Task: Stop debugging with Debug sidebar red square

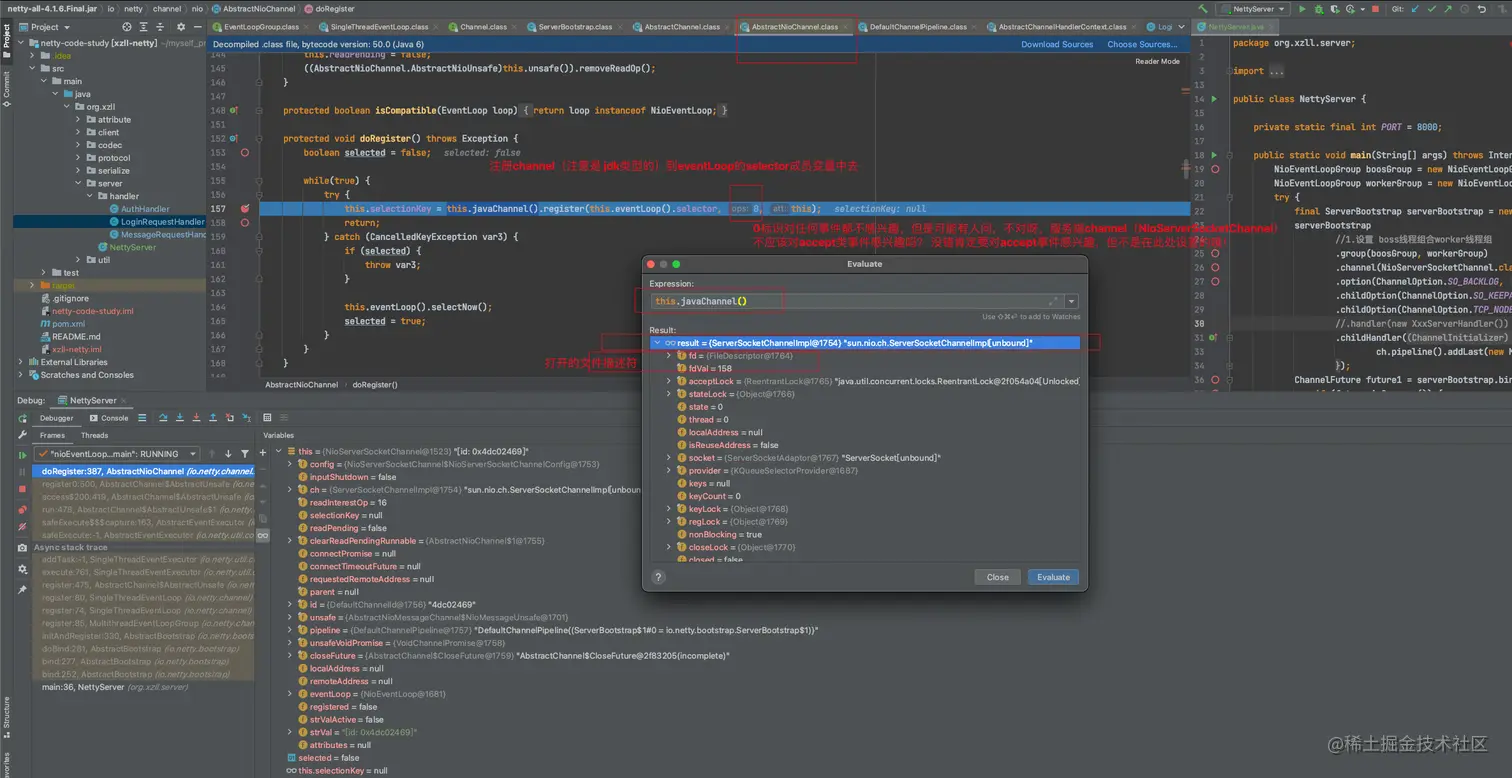Action: point(22,489)
